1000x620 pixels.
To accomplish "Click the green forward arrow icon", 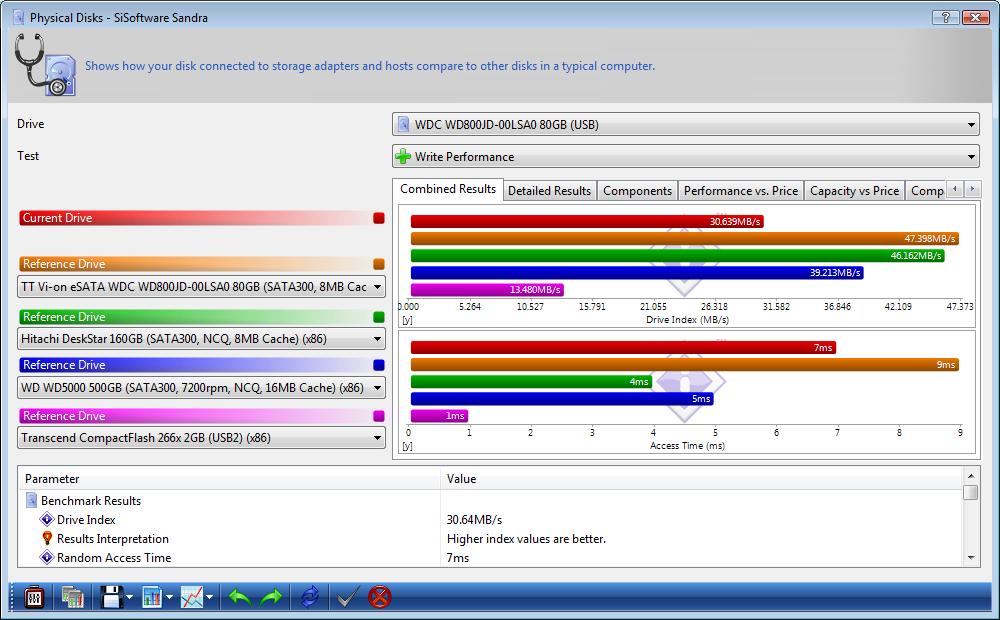I will 271,598.
